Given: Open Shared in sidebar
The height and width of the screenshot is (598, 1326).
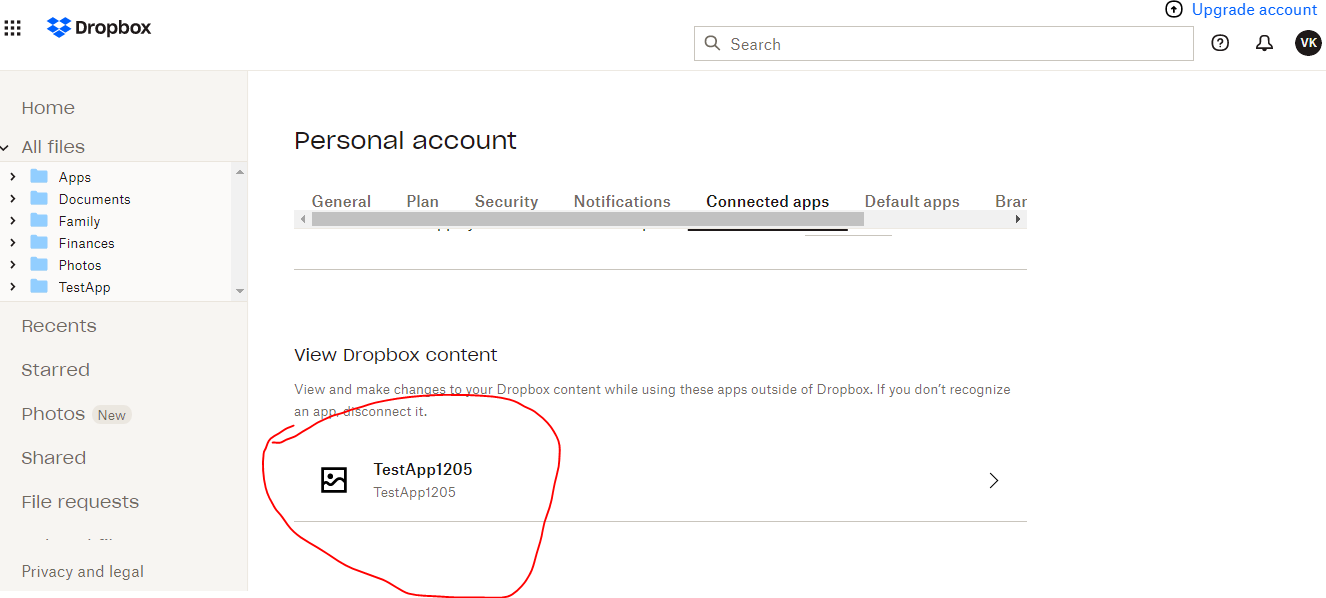Looking at the screenshot, I should click(53, 458).
